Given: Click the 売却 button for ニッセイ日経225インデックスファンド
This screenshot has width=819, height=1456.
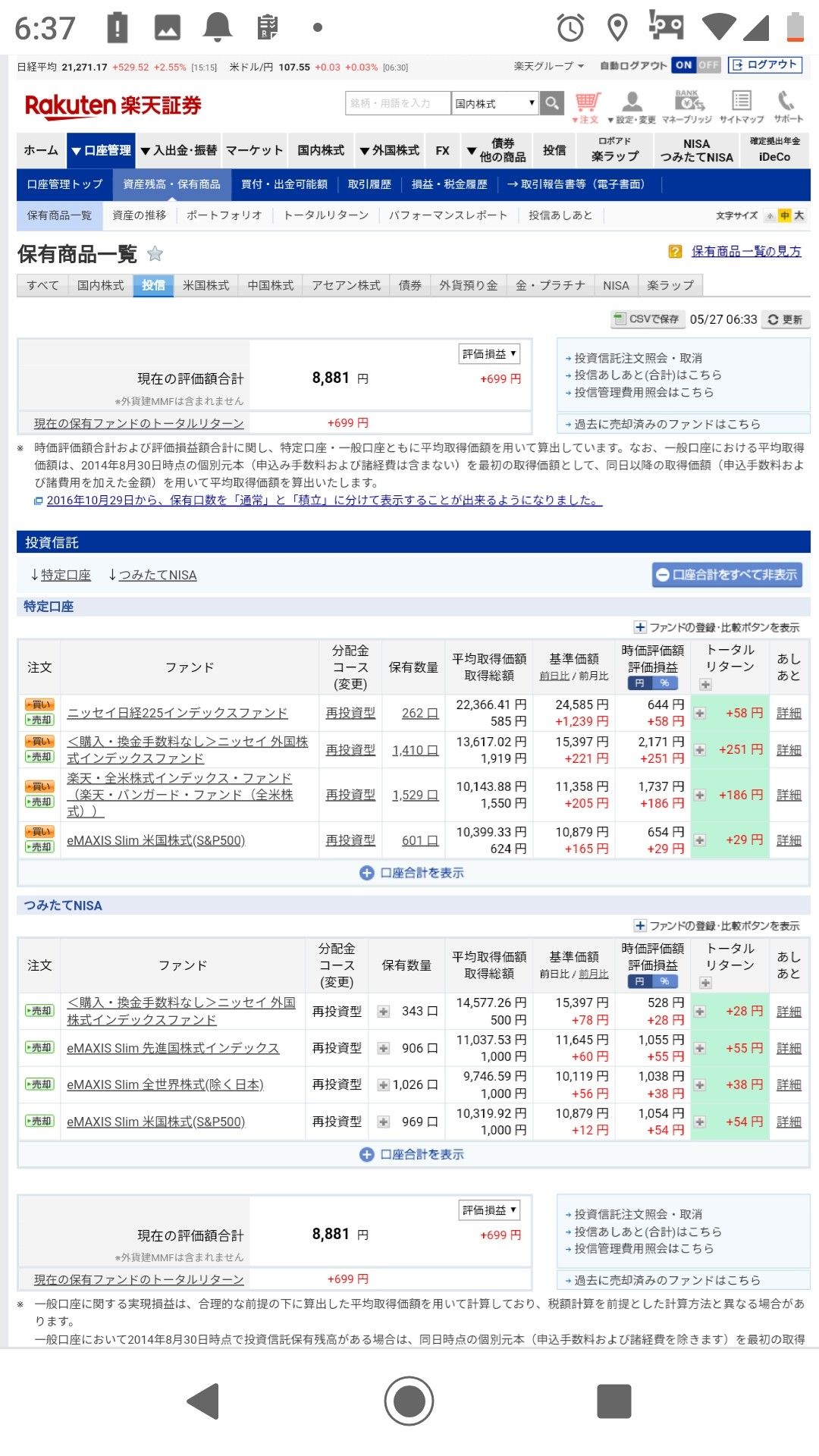Looking at the screenshot, I should point(39,720).
